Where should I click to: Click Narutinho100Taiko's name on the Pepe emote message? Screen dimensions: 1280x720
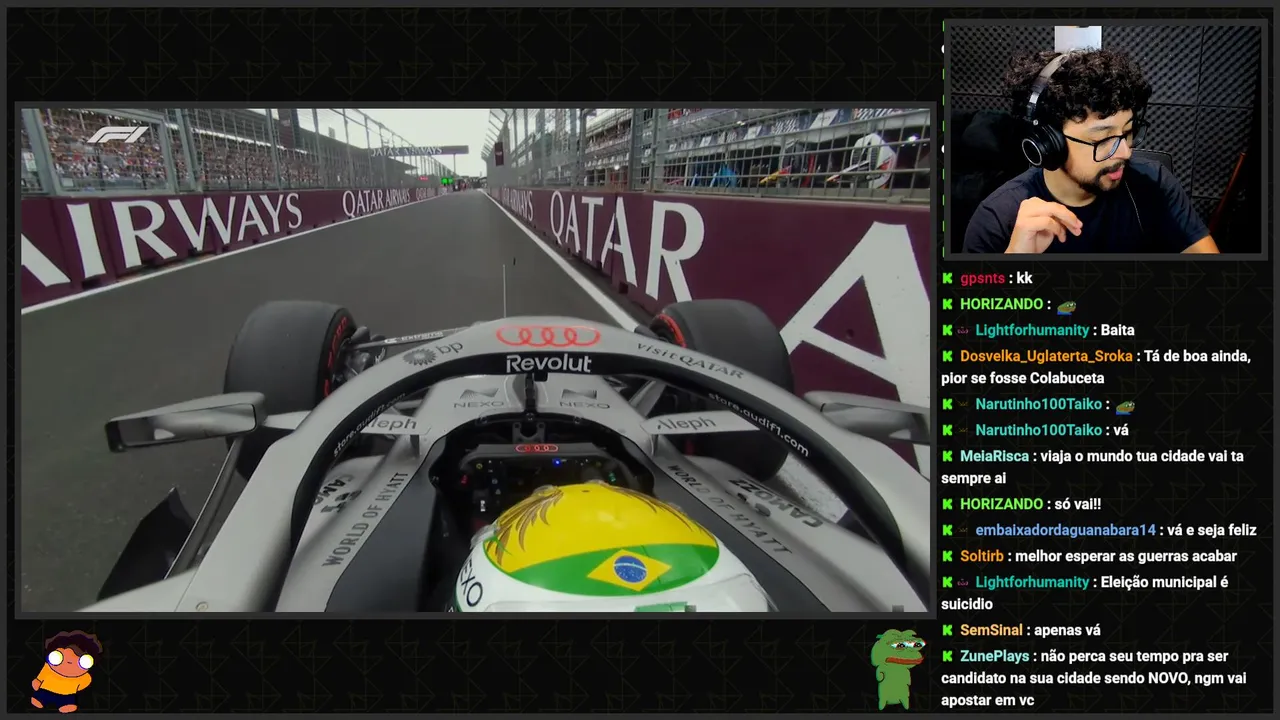pos(1038,404)
